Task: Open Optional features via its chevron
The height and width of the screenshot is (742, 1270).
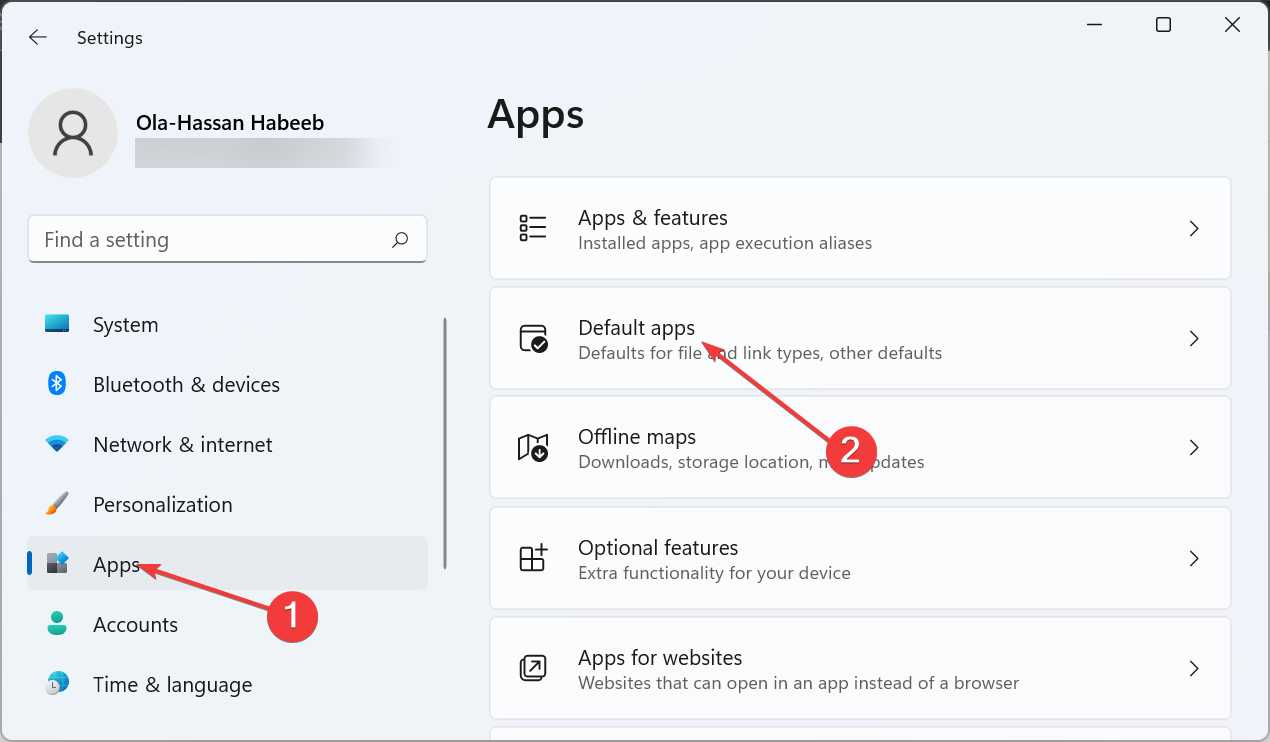Action: tap(1194, 558)
